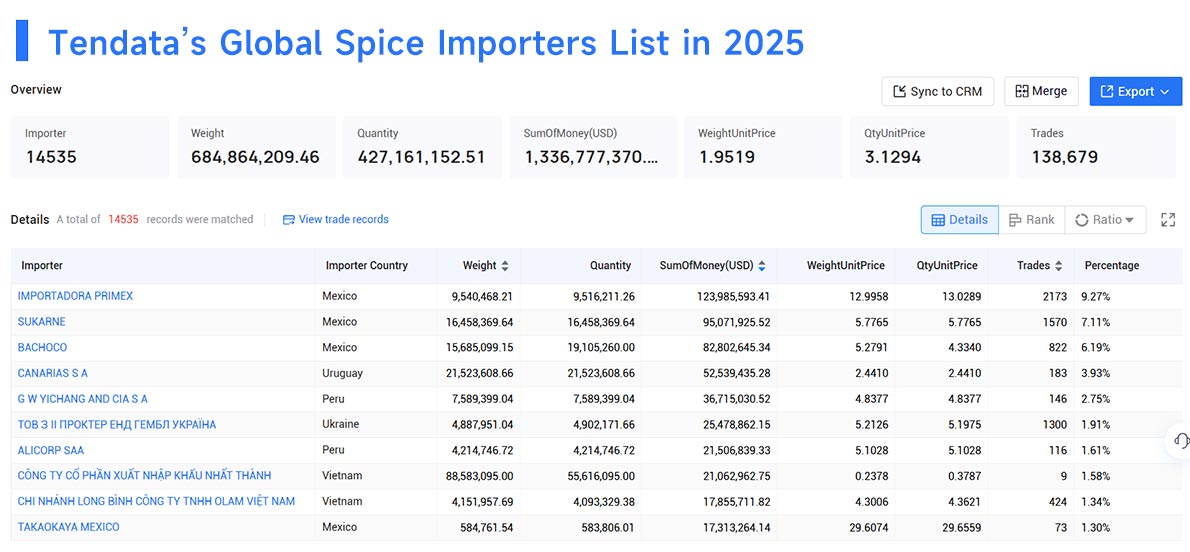The image size is (1190, 552).
Task: Click the Sync to CRM button
Action: 937,92
